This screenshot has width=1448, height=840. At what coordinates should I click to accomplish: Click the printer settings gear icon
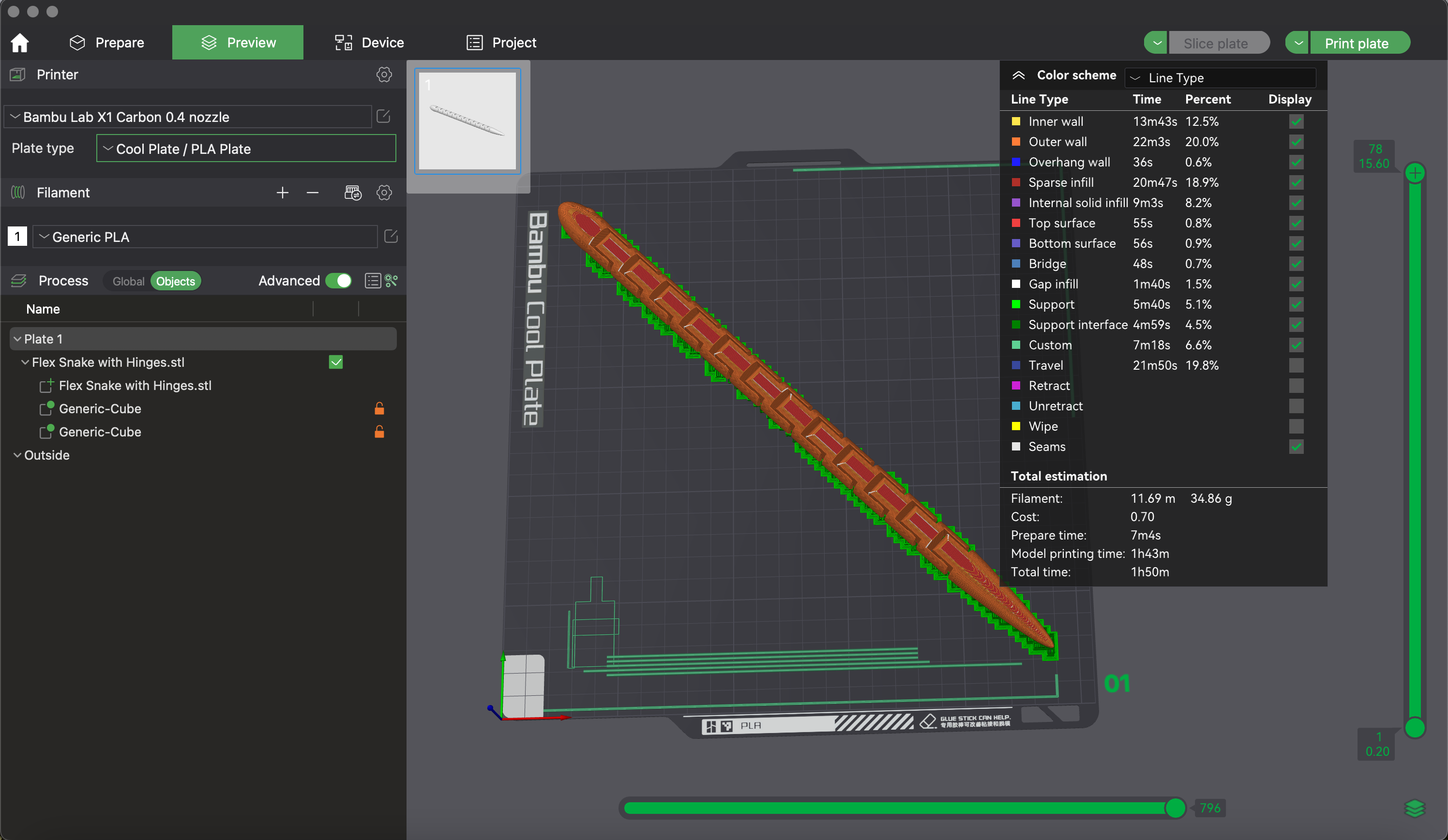tap(383, 74)
